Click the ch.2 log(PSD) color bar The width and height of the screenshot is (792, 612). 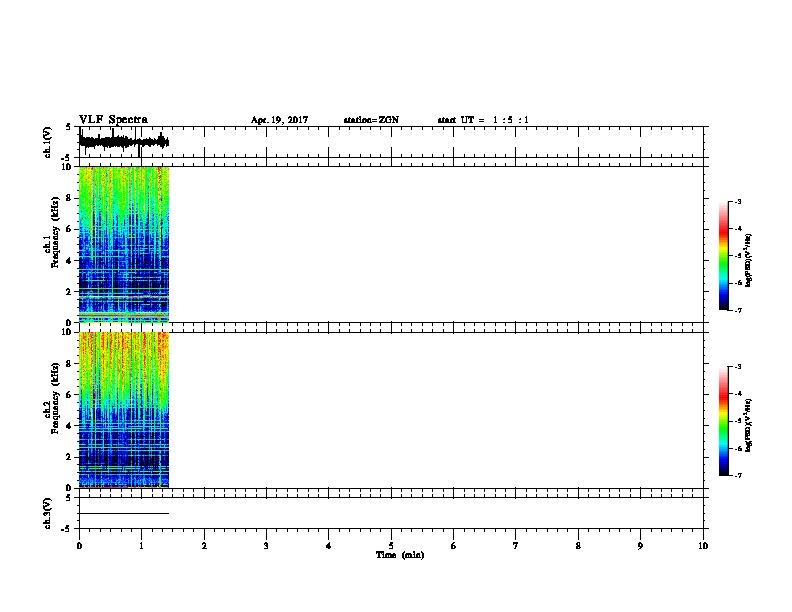tap(724, 421)
